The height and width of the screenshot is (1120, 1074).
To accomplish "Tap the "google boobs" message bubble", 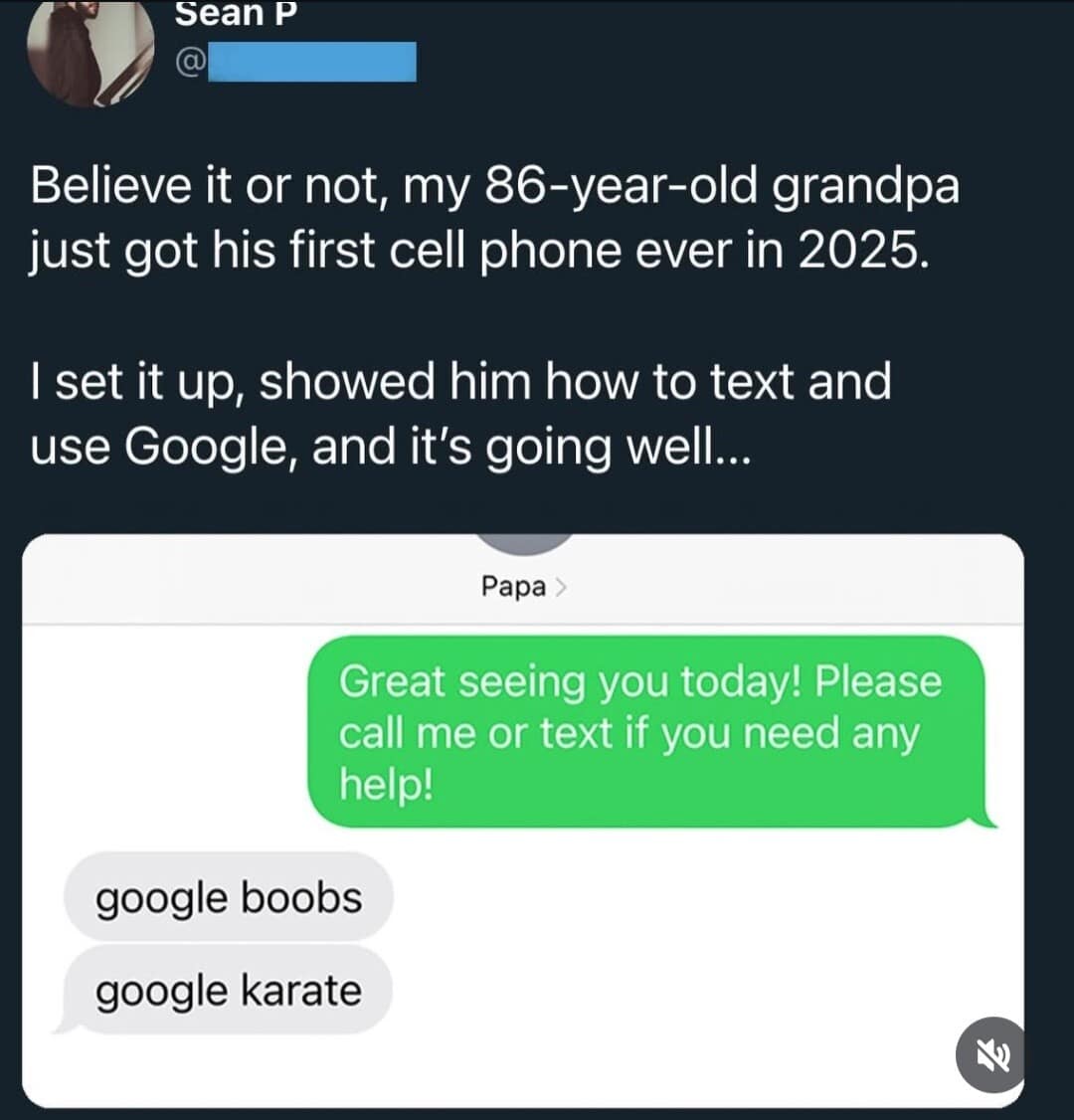I will click(228, 897).
